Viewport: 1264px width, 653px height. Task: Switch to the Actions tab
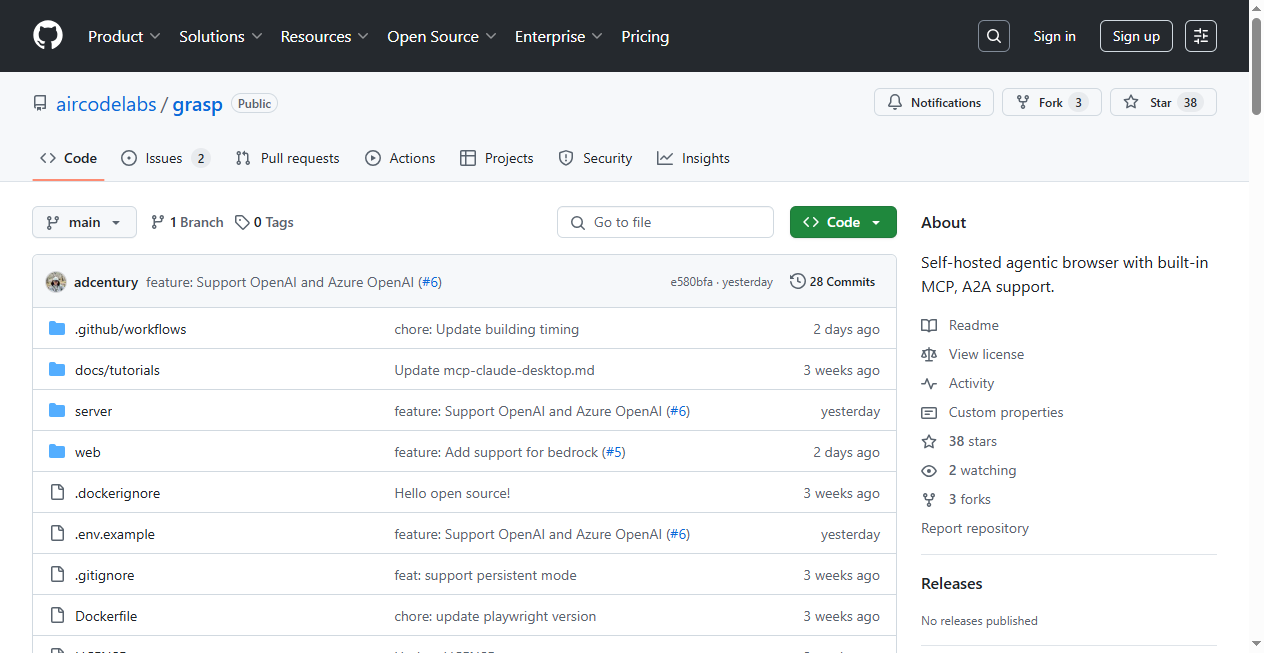coord(400,158)
